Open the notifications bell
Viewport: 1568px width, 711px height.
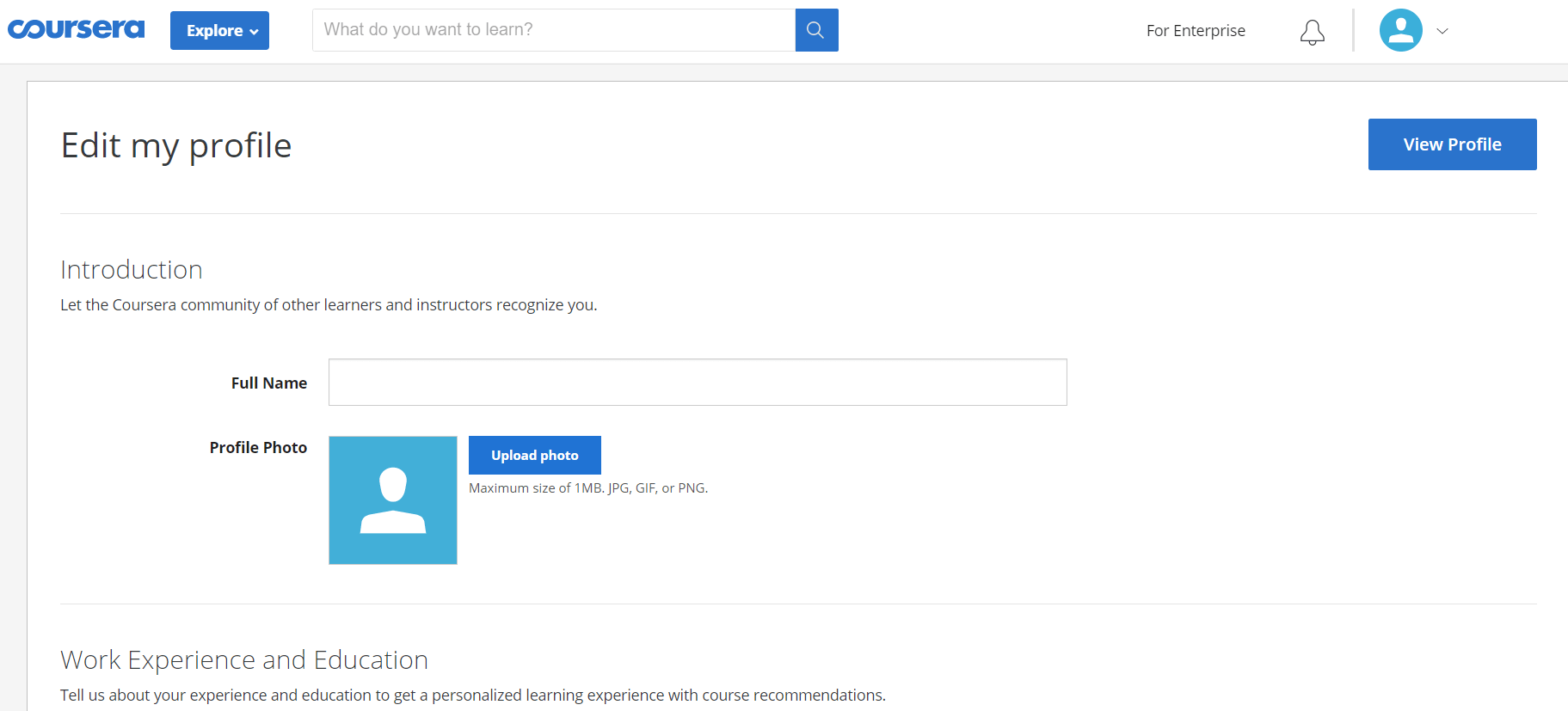pyautogui.click(x=1312, y=32)
